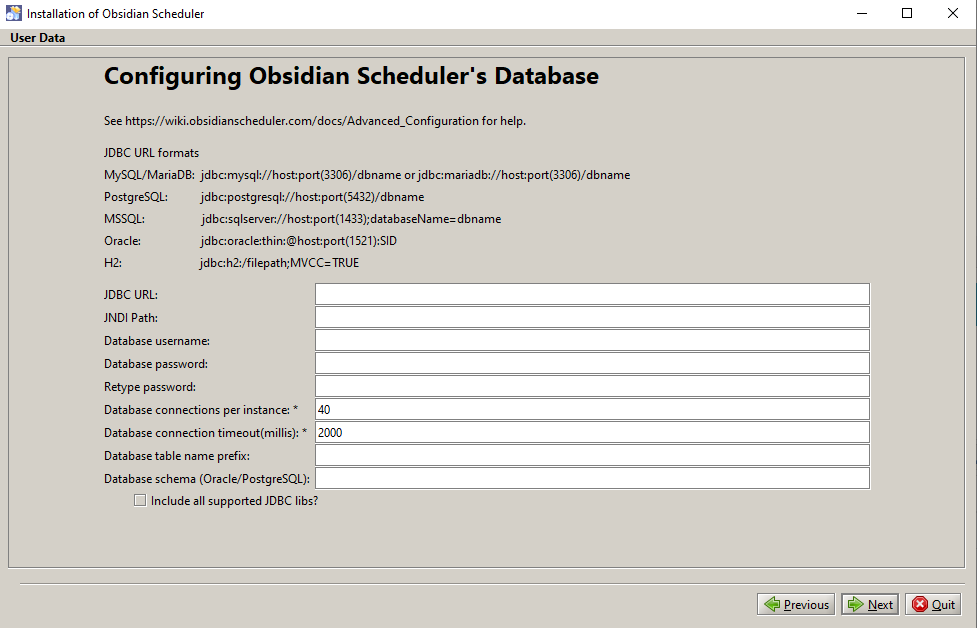Click the Obsidian Scheduler installer title icon

tap(13, 13)
